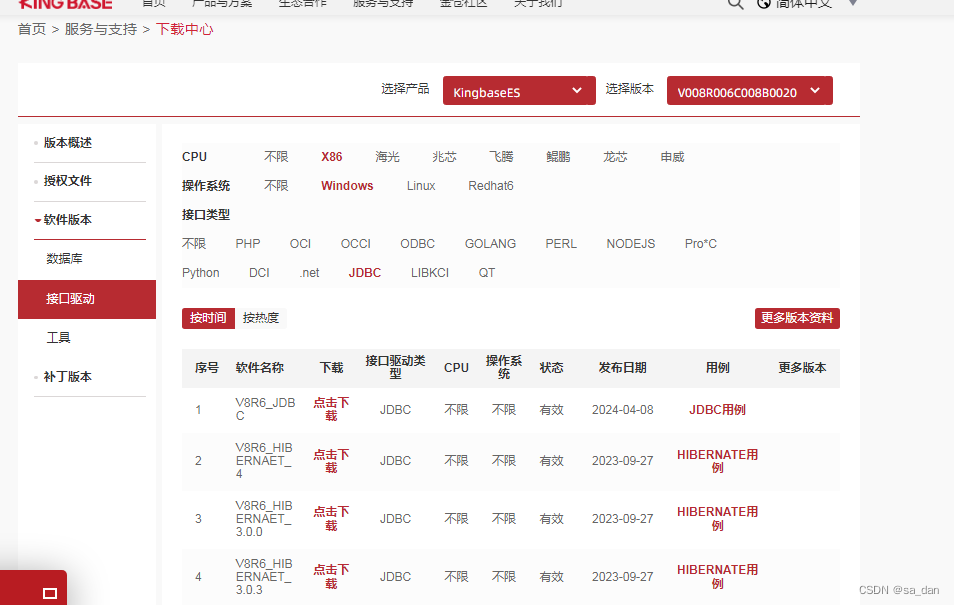Set CPU filter to 申威

tap(672, 157)
